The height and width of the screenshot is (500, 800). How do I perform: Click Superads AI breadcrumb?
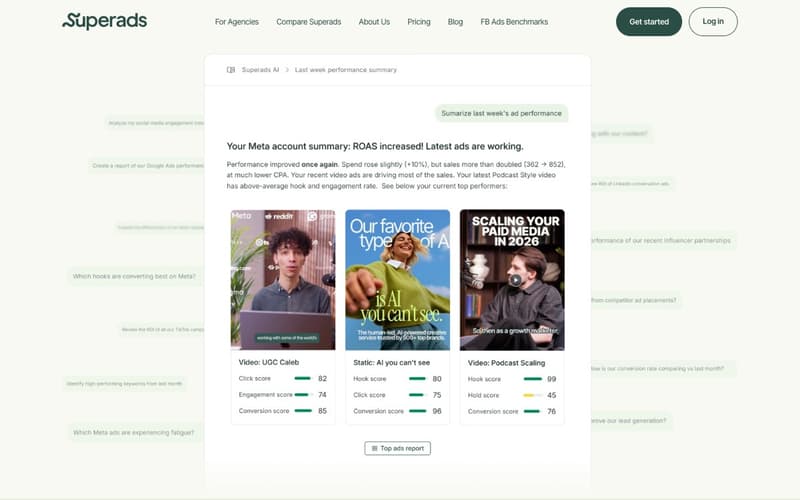point(260,70)
